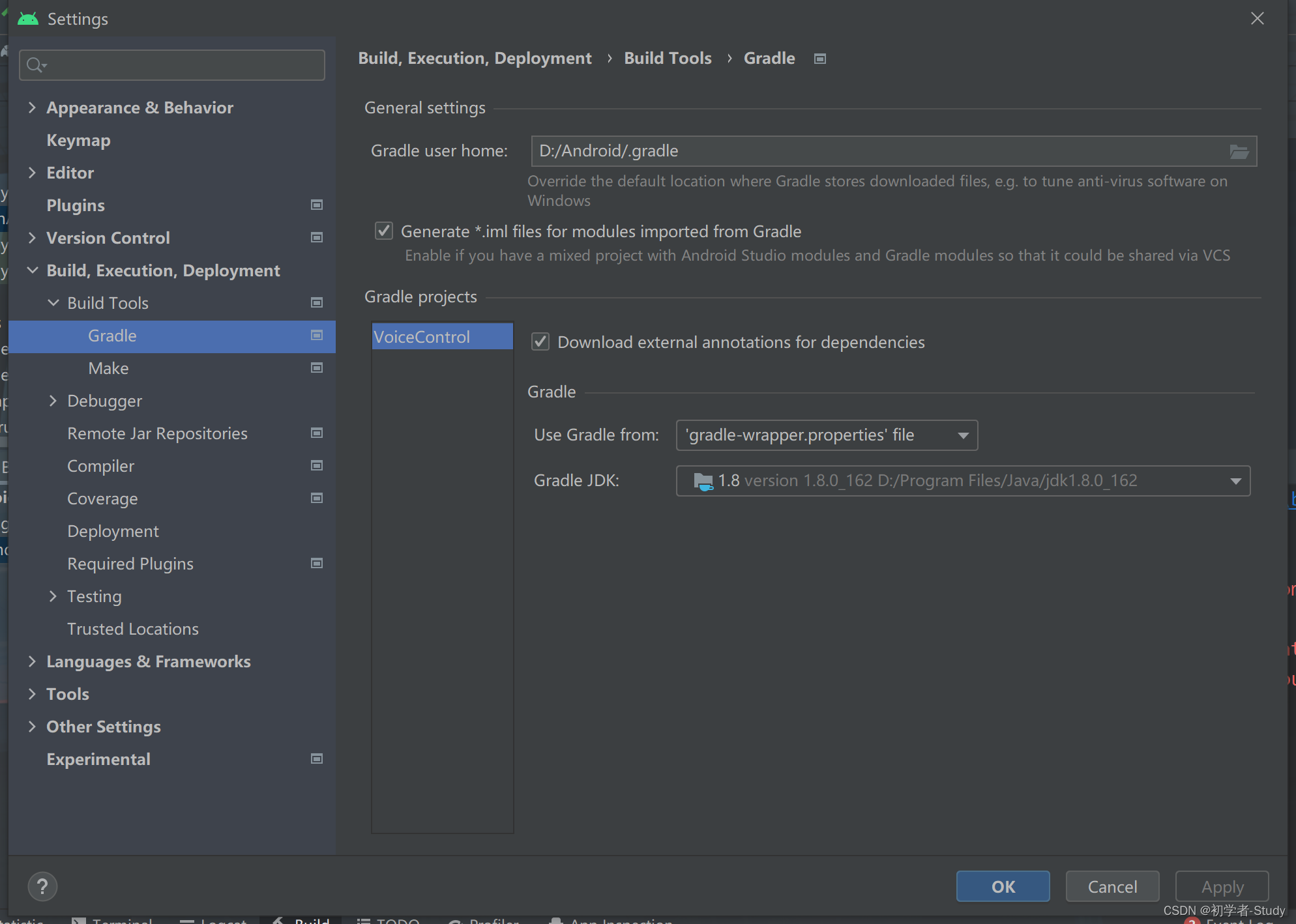Expand the Appearance & Behavior section
Screen dimensions: 1296x924
pyautogui.click(x=32, y=108)
